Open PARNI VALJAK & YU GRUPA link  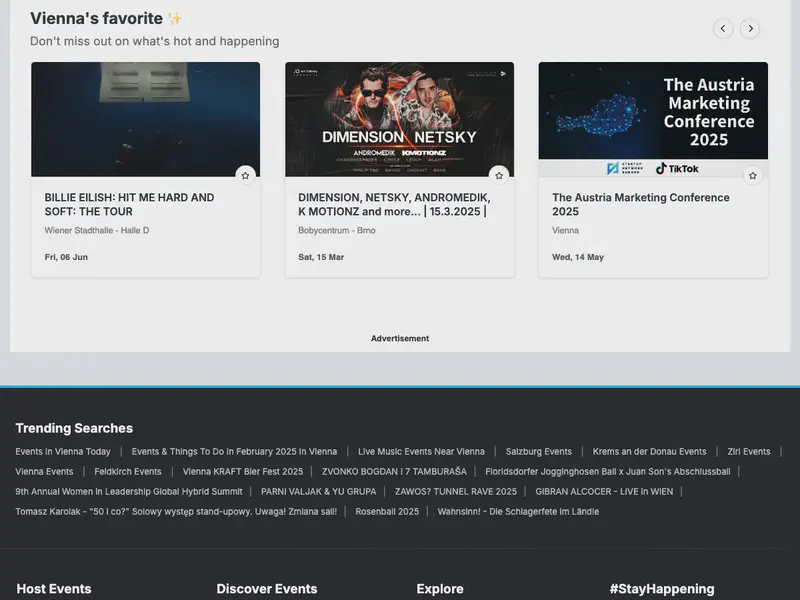[x=318, y=491]
